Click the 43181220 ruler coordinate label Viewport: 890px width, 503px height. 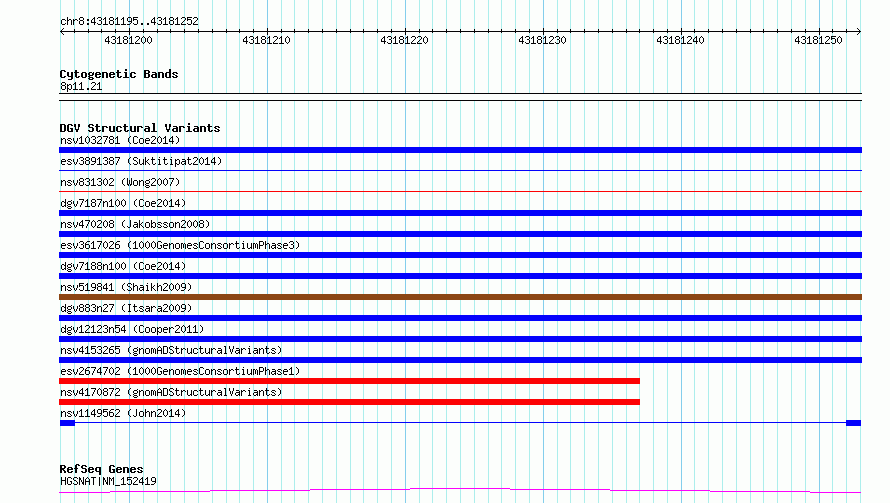[404, 40]
